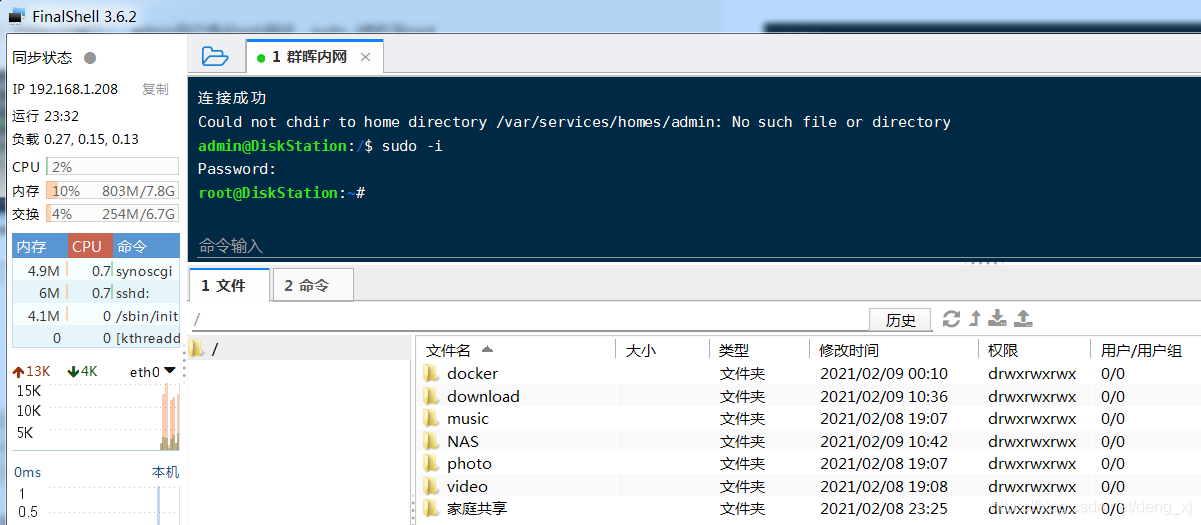This screenshot has height=525, width=1201.
Task: Click the download speed 4K indicator
Action: (82, 371)
